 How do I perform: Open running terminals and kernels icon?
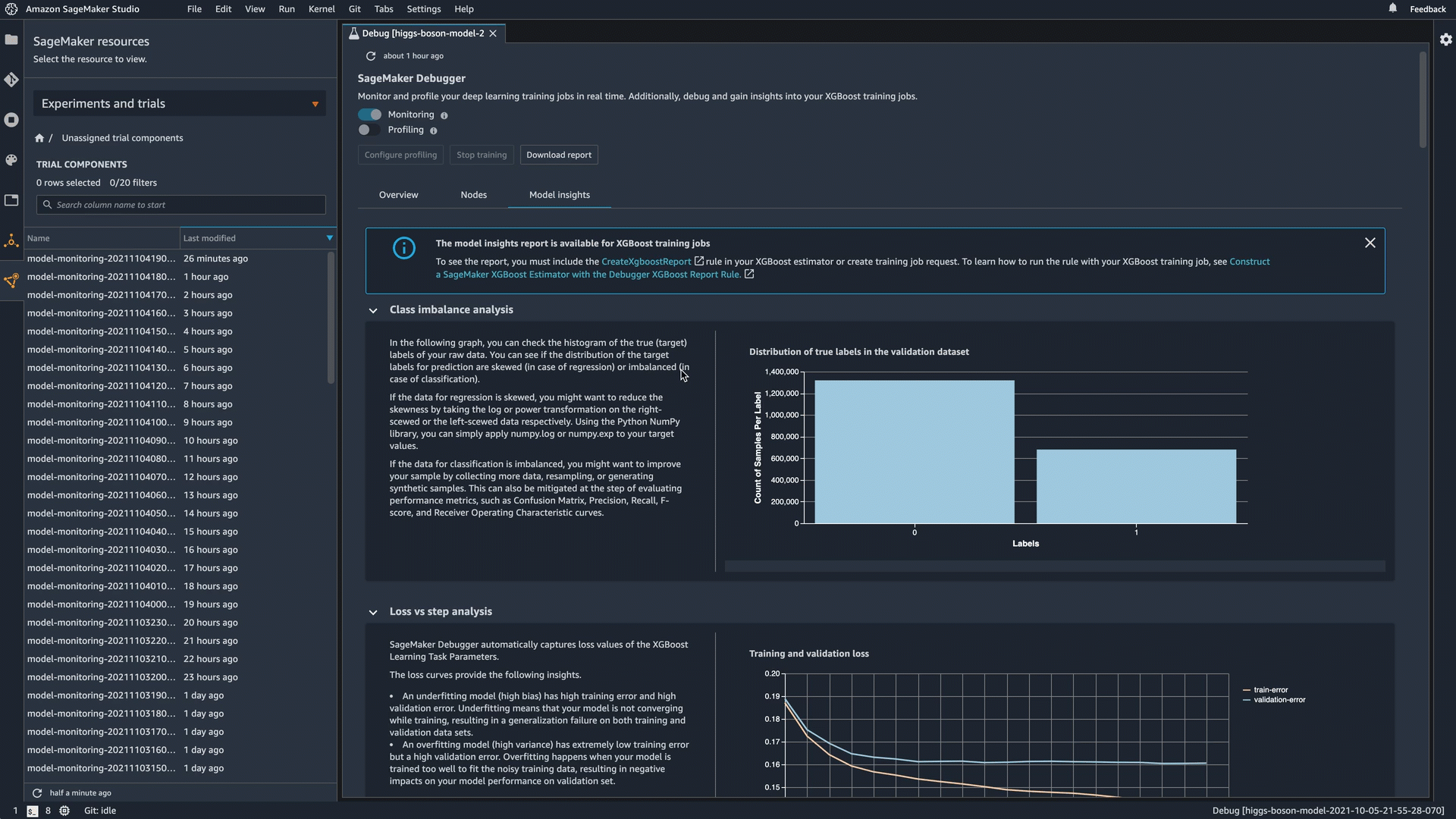pyautogui.click(x=11, y=120)
